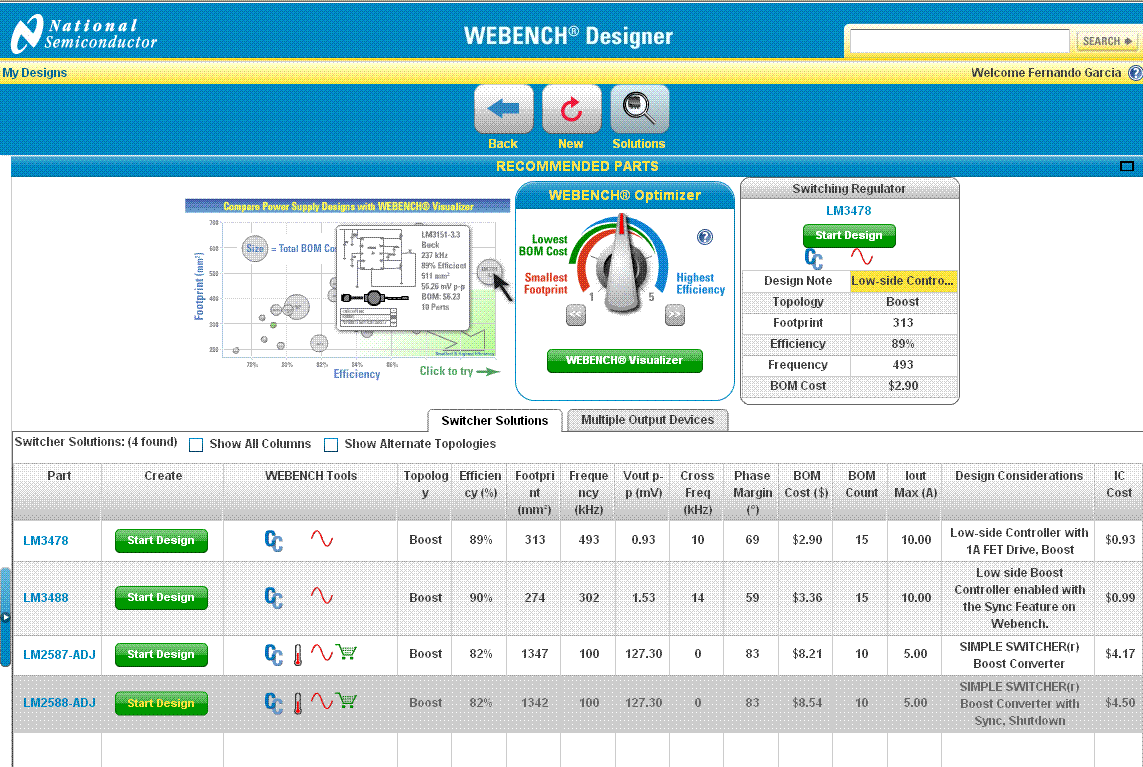1143x767 pixels.
Task: Click the Design Considerations column header
Action: pyautogui.click(x=1019, y=492)
